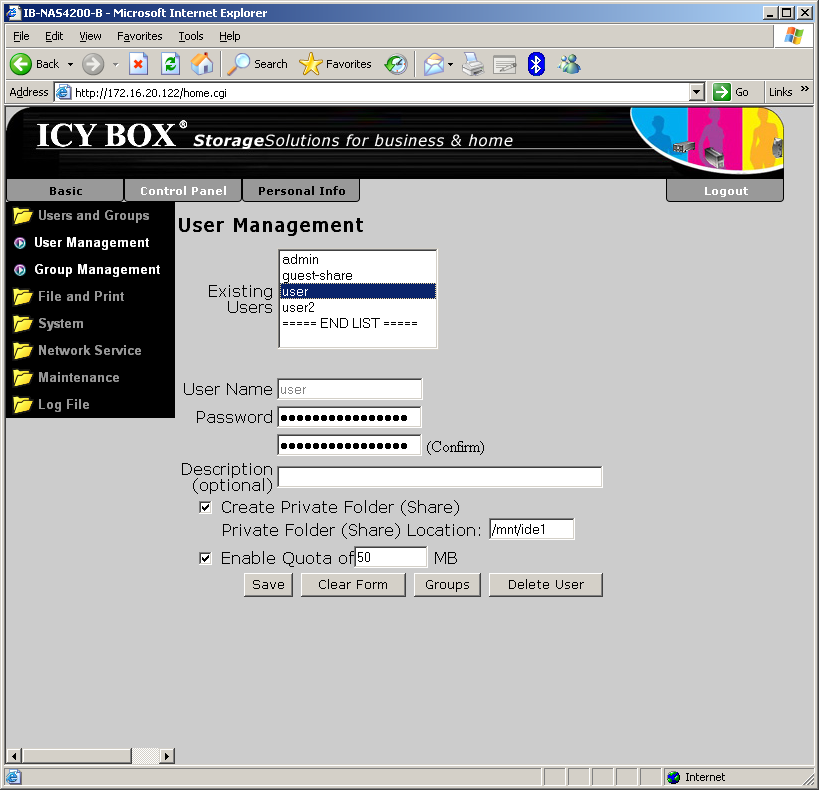Open the Help menu

click(229, 36)
